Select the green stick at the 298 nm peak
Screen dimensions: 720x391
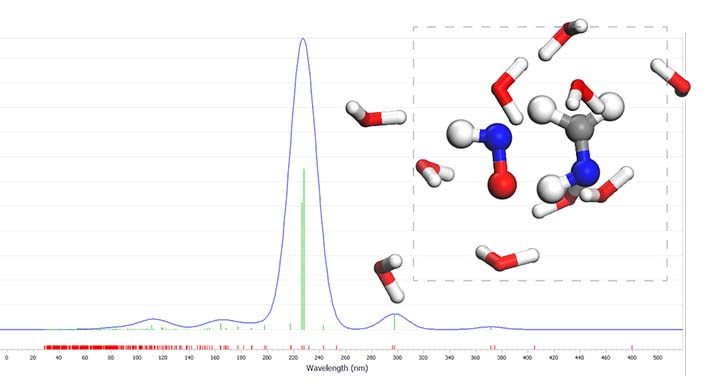pyautogui.click(x=394, y=322)
